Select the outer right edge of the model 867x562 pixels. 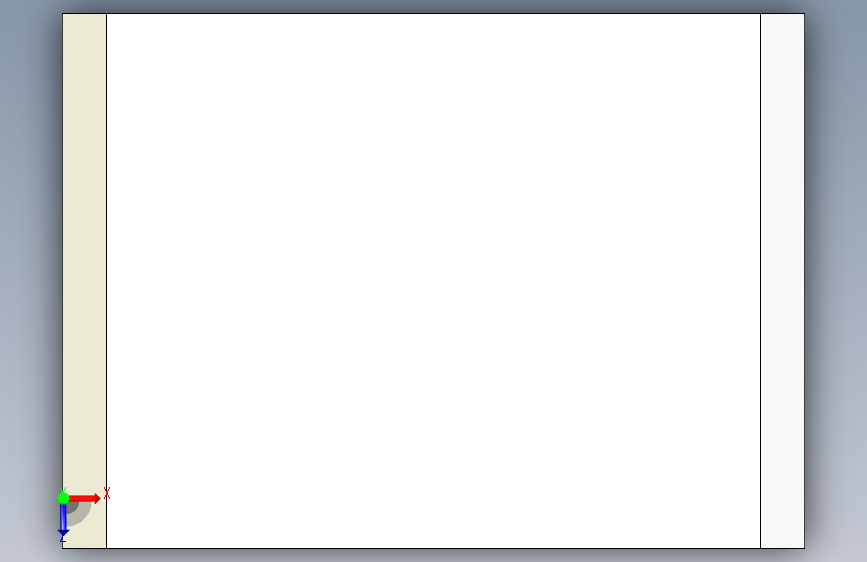[805, 281]
